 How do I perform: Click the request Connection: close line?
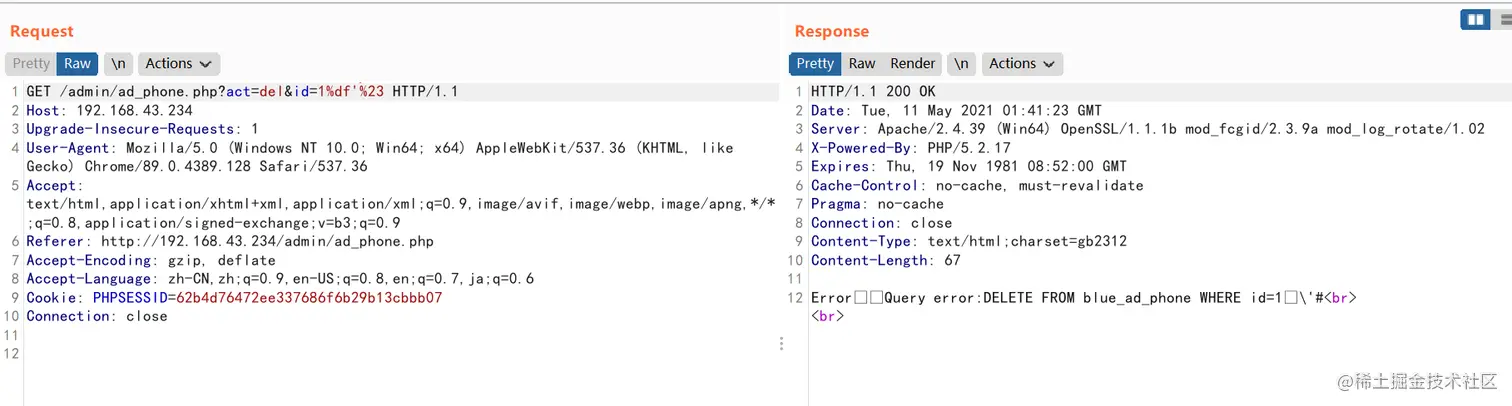(97, 316)
